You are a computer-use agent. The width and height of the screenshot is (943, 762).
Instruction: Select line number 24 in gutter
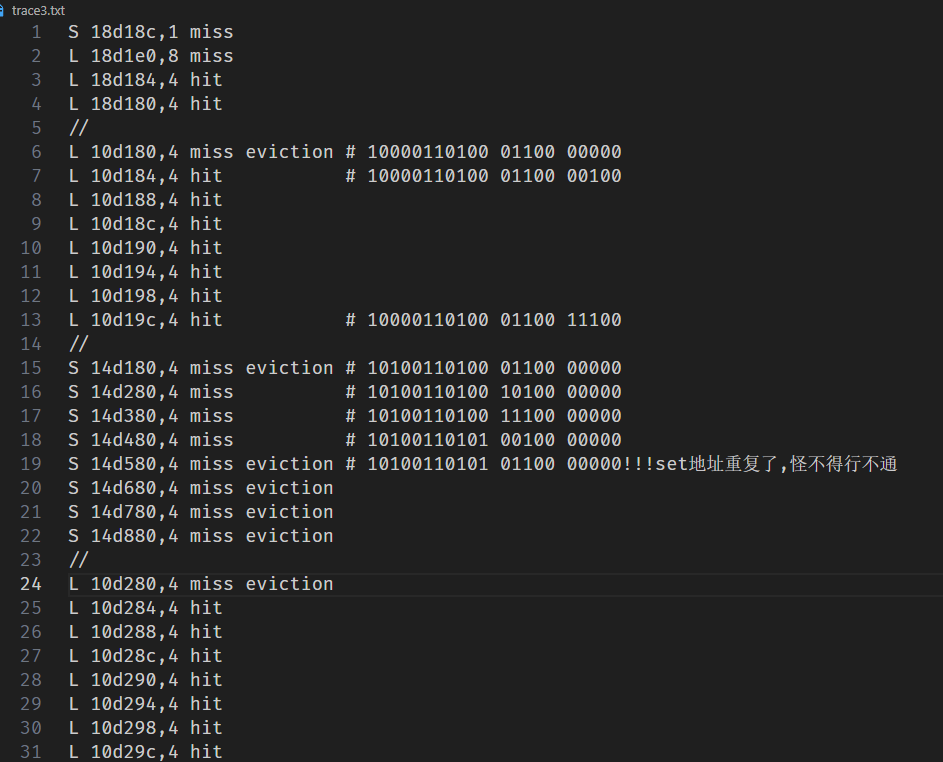31,584
